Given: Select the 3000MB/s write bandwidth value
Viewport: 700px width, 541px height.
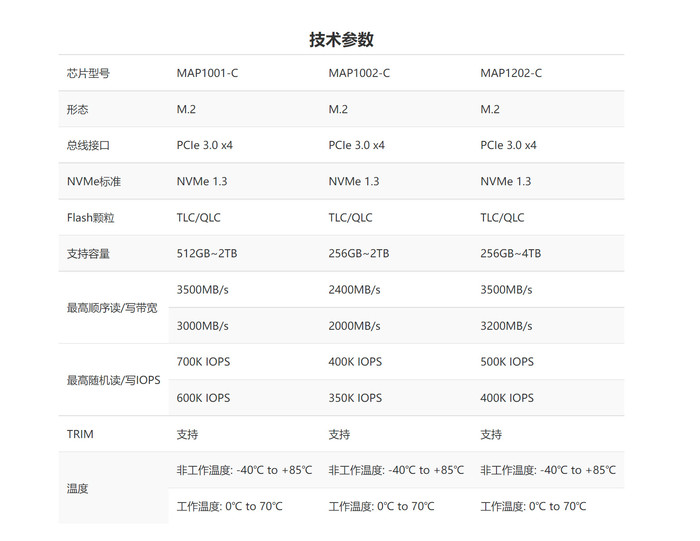Looking at the screenshot, I should coord(203,326).
